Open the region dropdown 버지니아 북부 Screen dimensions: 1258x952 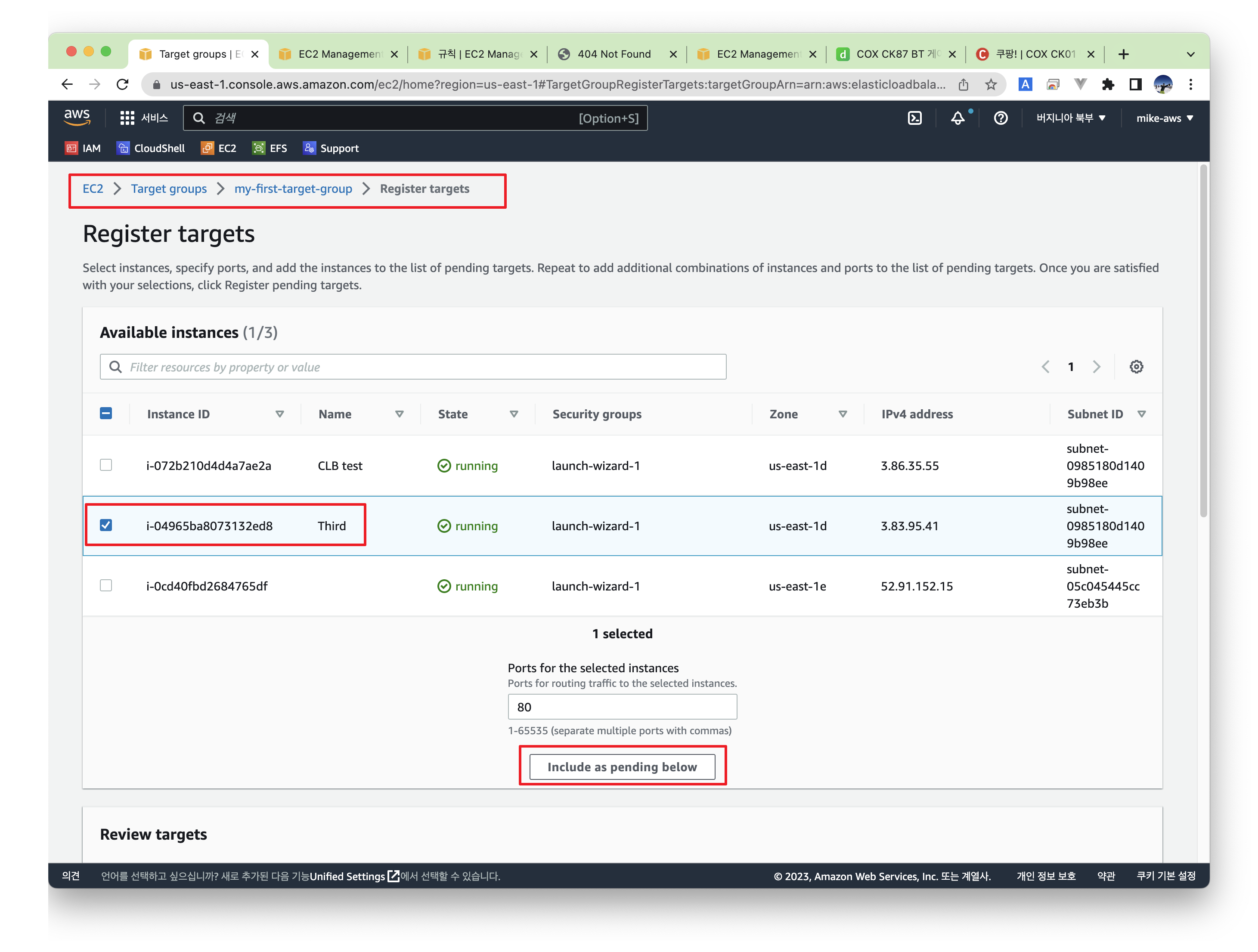click(x=1070, y=117)
